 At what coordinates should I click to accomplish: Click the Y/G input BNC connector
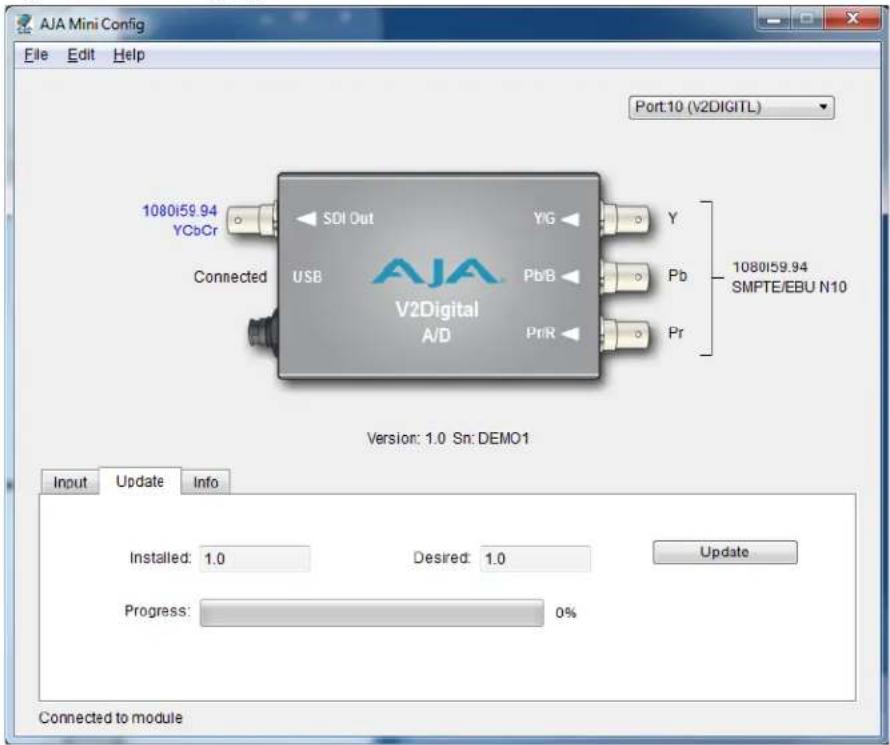click(x=625, y=219)
